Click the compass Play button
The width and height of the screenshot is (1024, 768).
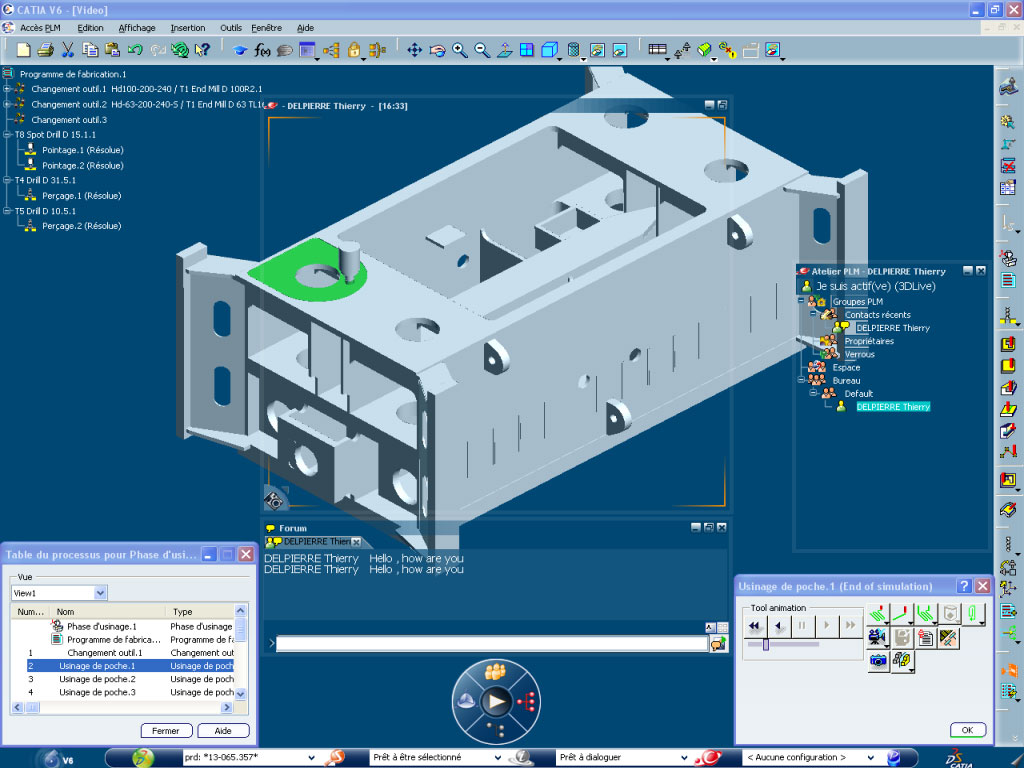(496, 702)
